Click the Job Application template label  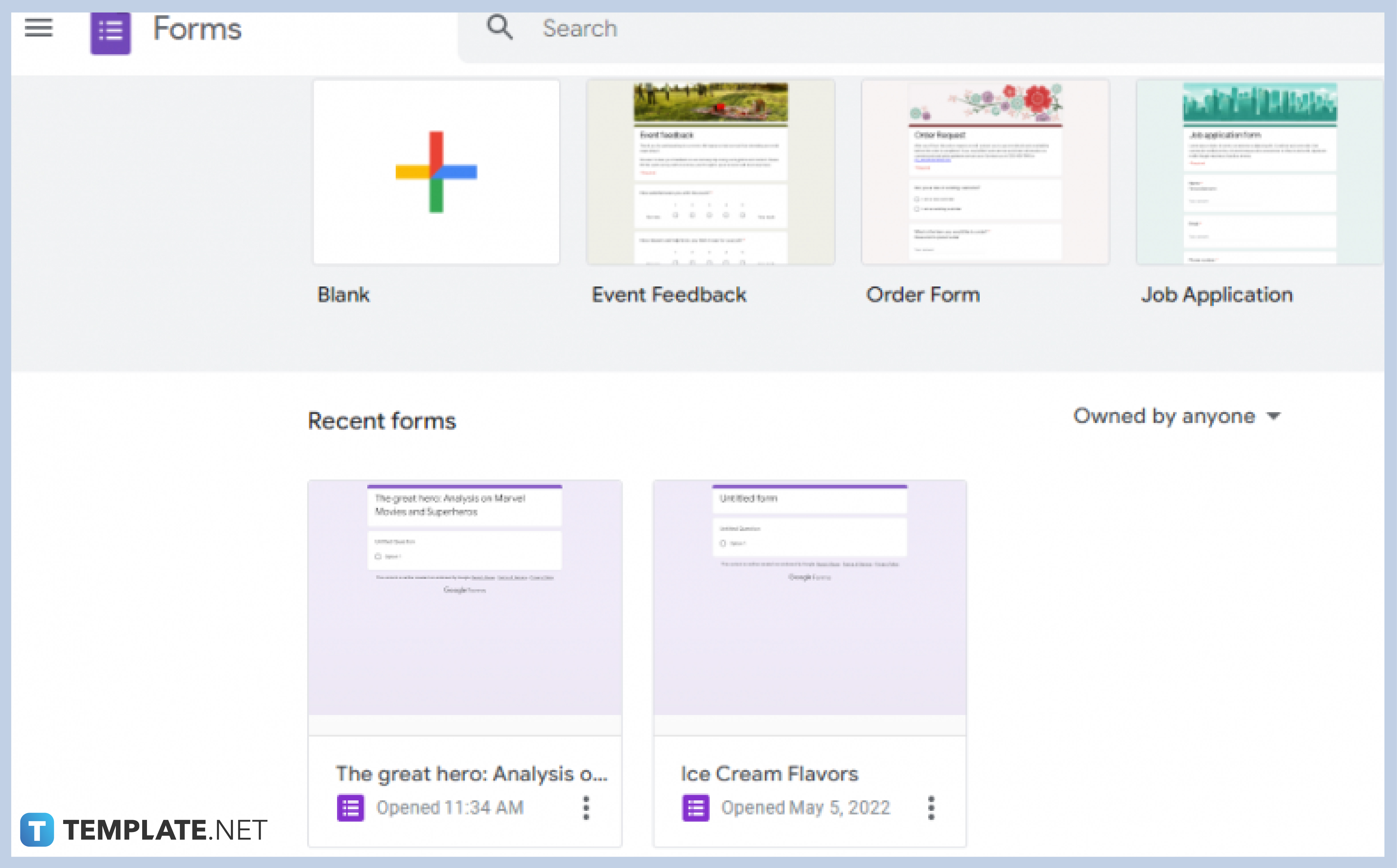(1217, 295)
